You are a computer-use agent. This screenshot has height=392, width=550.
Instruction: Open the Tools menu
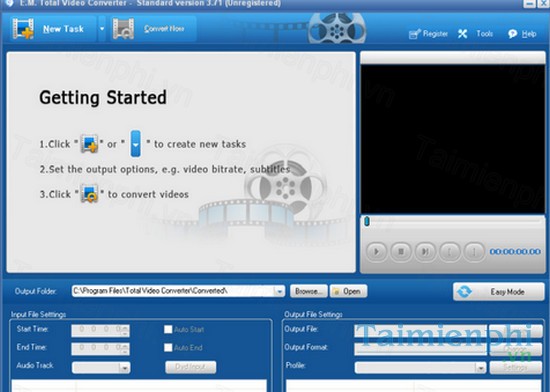tap(484, 34)
